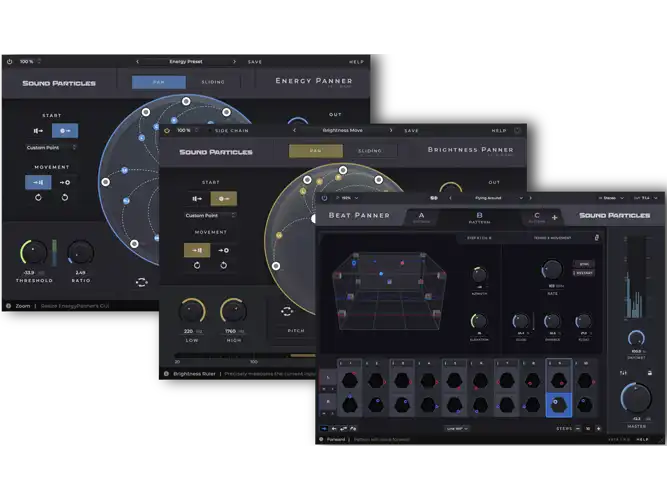Click the link icon in Beat Panner header

433,198
